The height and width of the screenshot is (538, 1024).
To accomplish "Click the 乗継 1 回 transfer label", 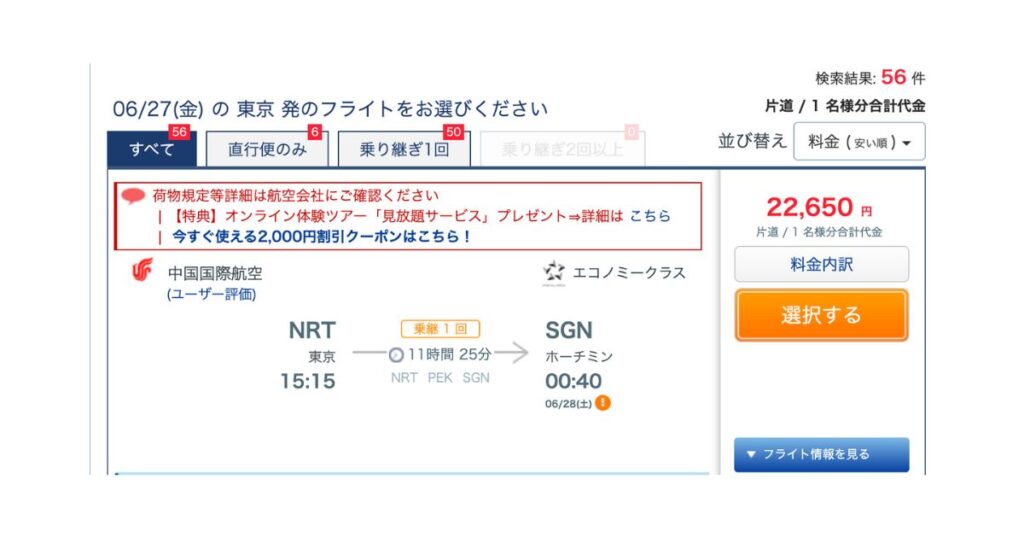I will coord(440,329).
